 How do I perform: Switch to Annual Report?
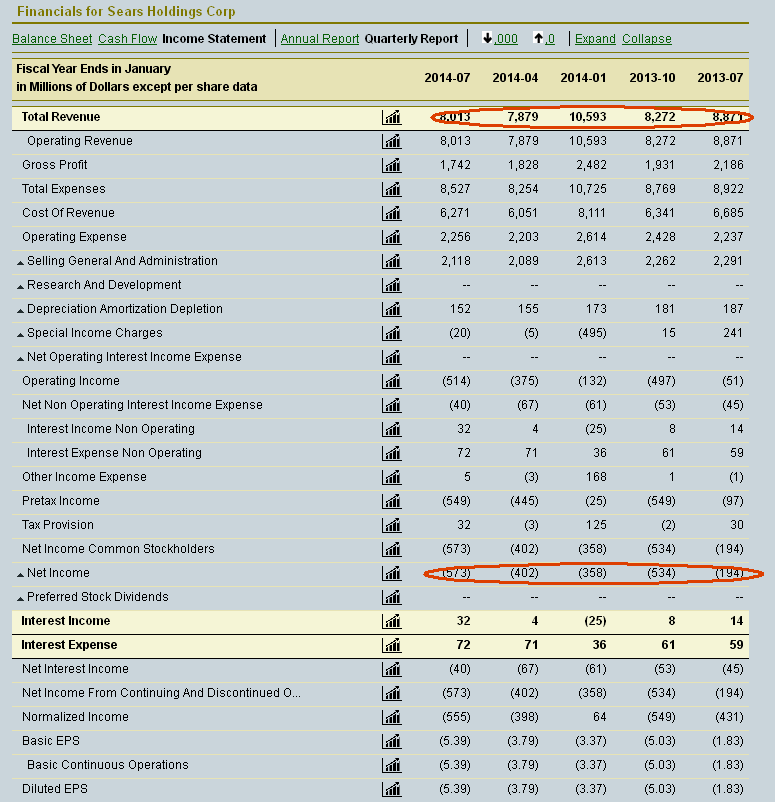coord(320,39)
